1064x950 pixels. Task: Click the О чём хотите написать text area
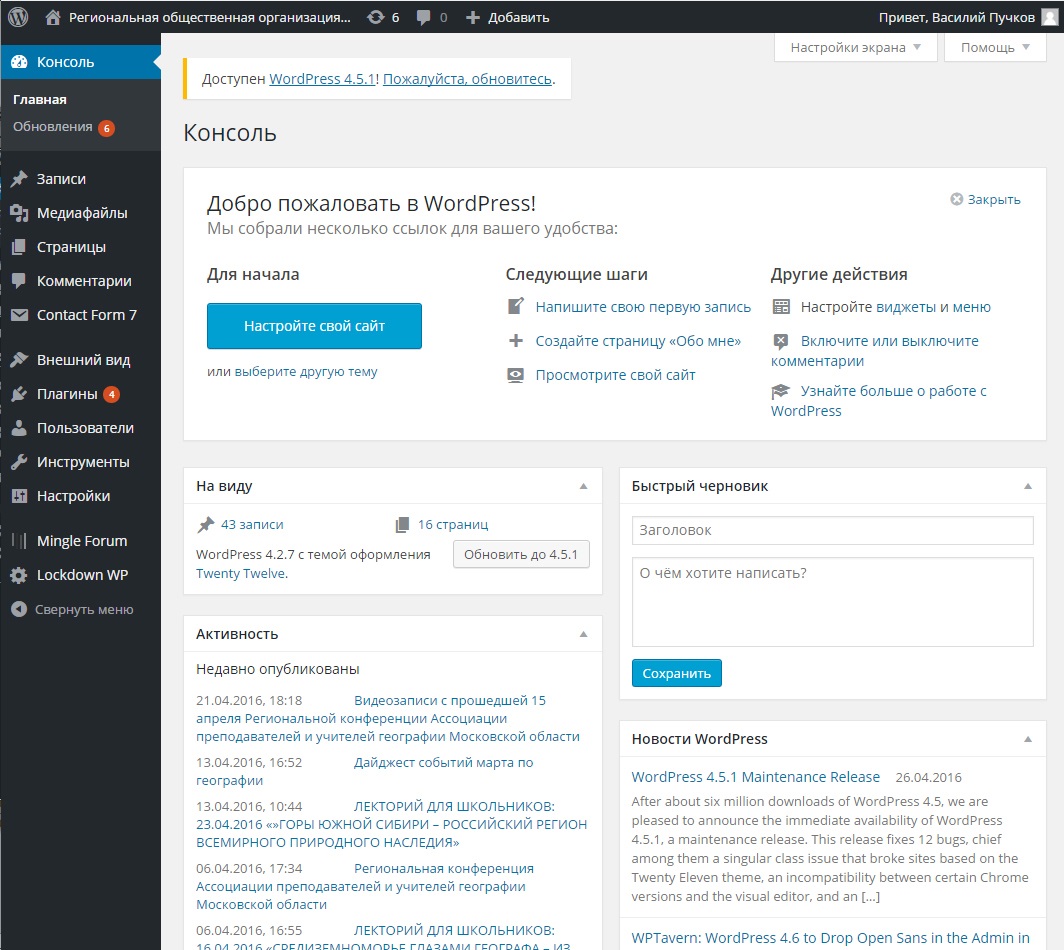tap(833, 602)
